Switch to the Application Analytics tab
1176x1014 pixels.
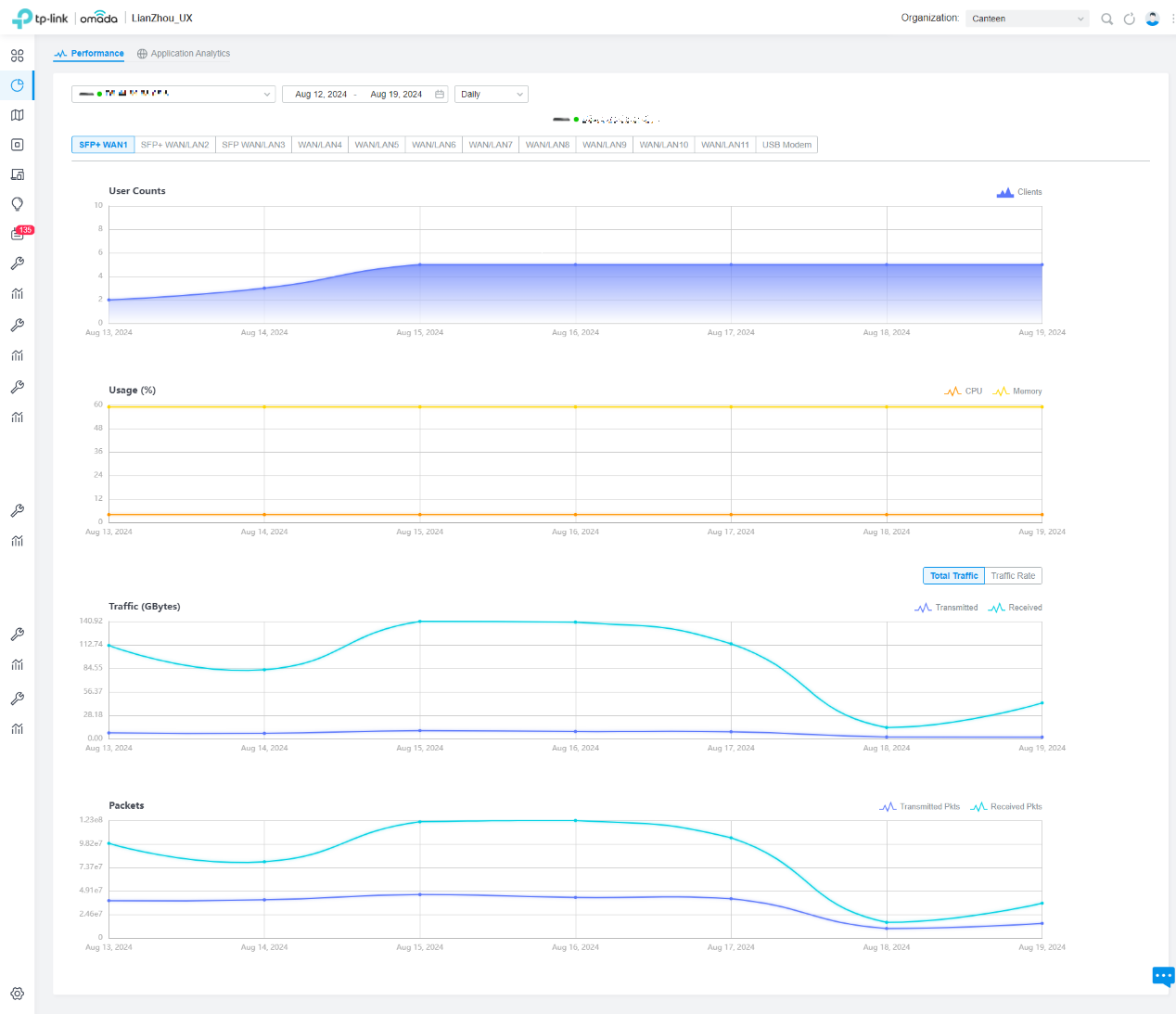point(184,54)
